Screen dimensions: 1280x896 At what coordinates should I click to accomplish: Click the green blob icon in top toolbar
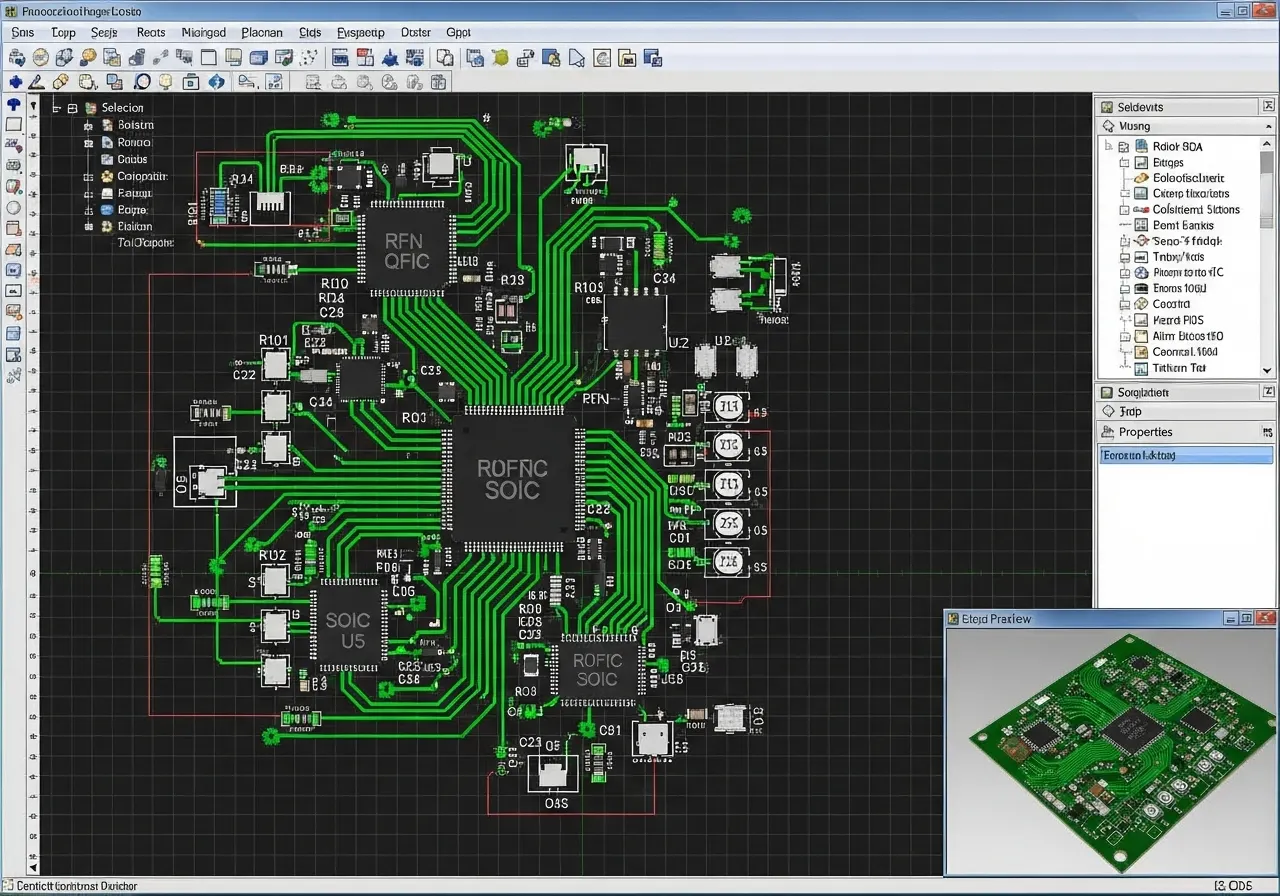coord(499,57)
